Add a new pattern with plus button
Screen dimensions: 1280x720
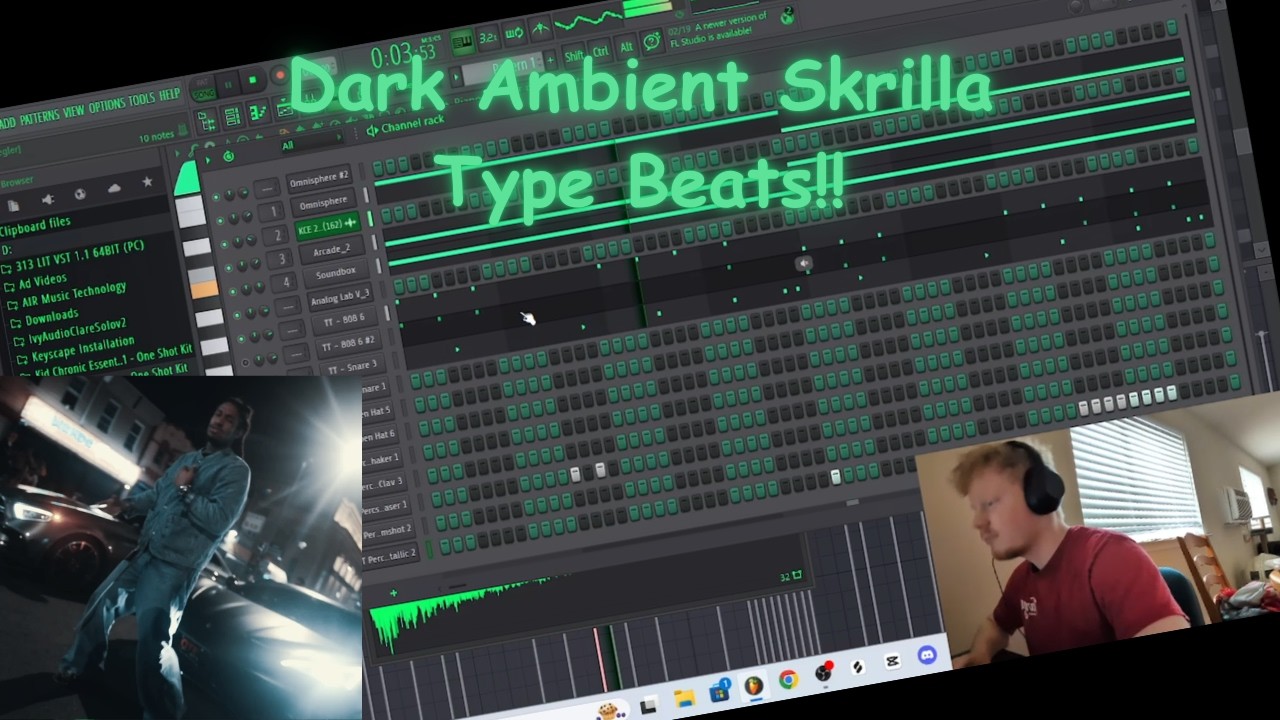click(550, 59)
